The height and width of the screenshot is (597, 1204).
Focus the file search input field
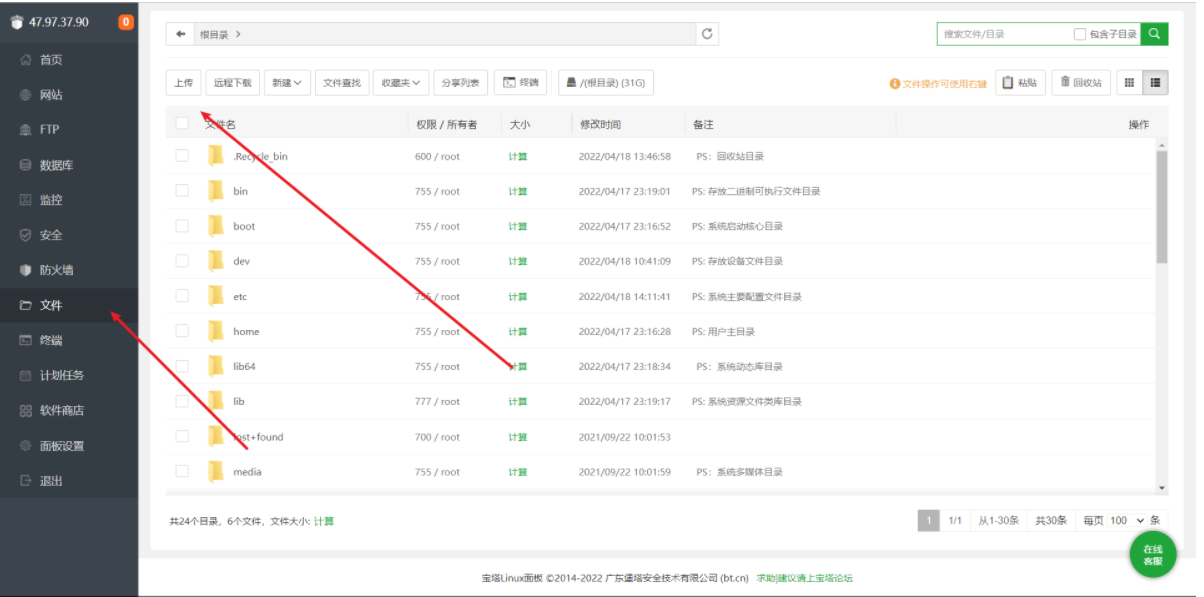coord(1003,34)
